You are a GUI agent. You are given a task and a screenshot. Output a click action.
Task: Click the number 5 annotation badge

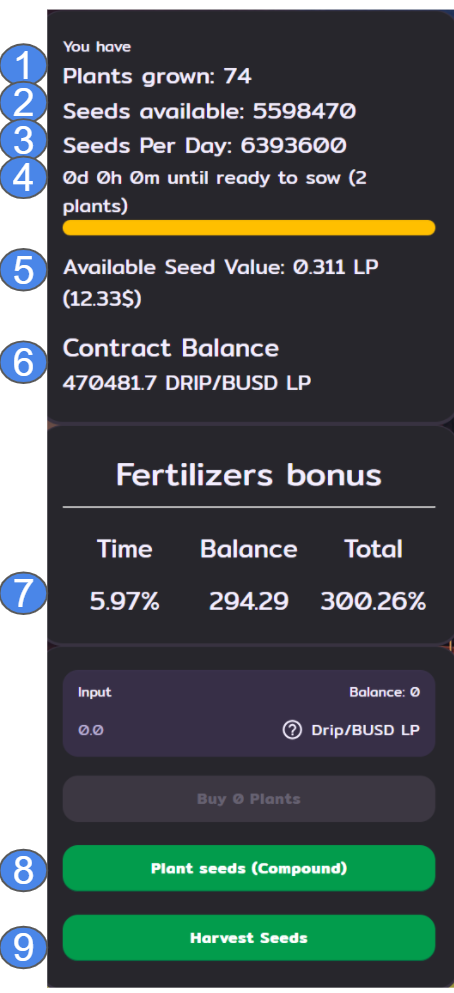pyautogui.click(x=23, y=270)
